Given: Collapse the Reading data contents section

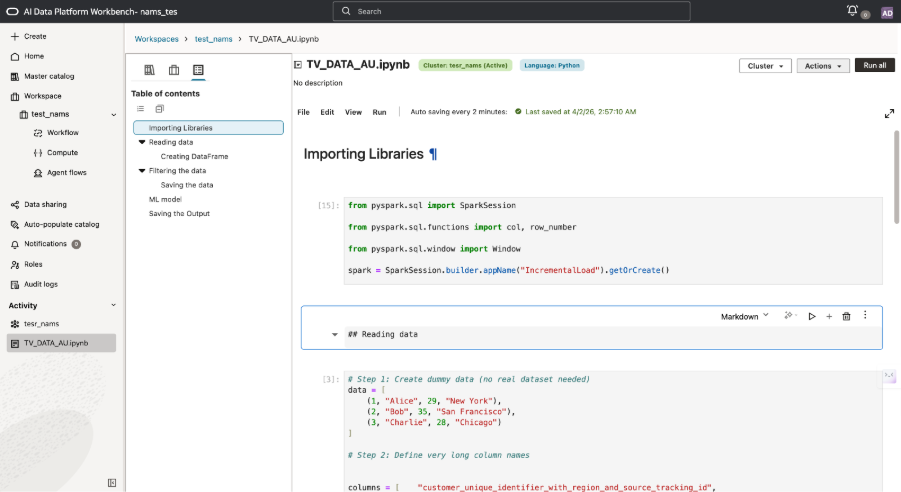Looking at the screenshot, I should coord(142,142).
